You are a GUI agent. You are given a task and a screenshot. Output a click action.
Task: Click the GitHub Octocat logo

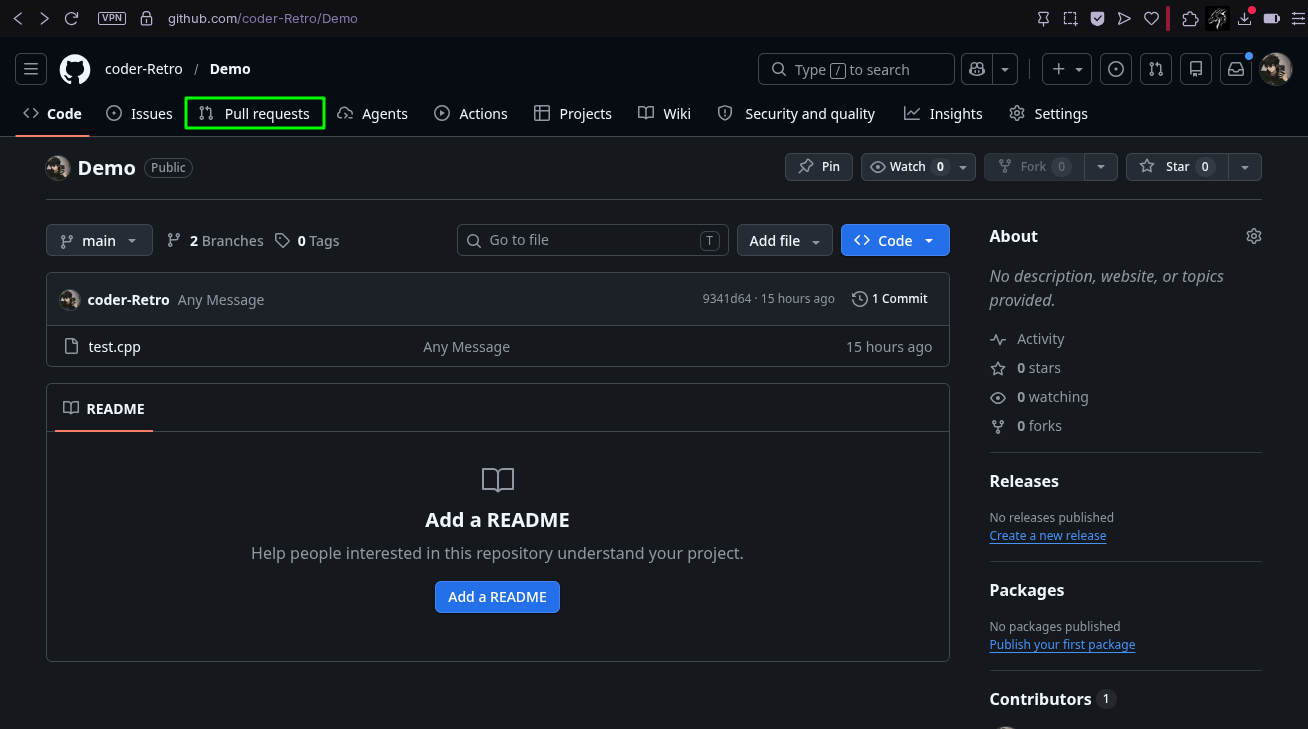coord(75,69)
